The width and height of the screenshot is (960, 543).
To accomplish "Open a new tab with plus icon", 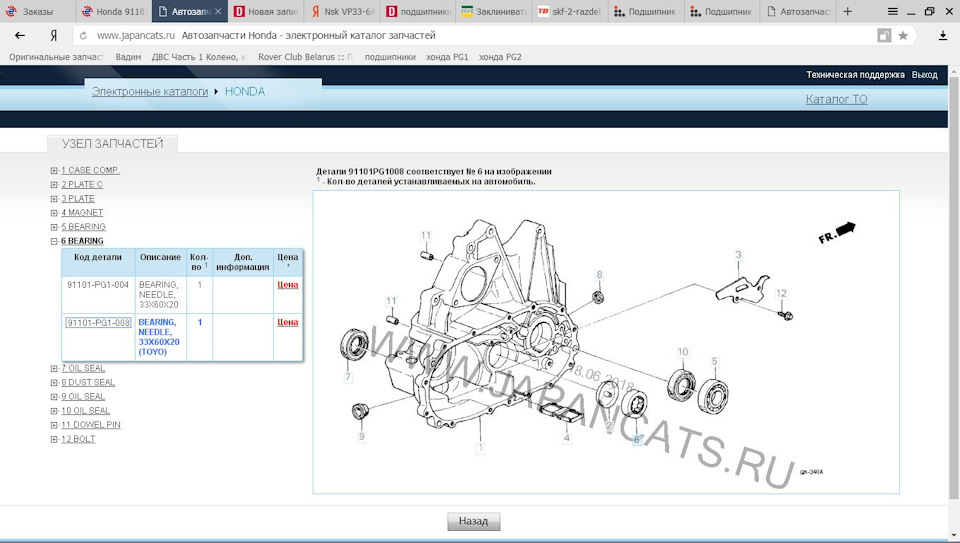I will tap(847, 11).
